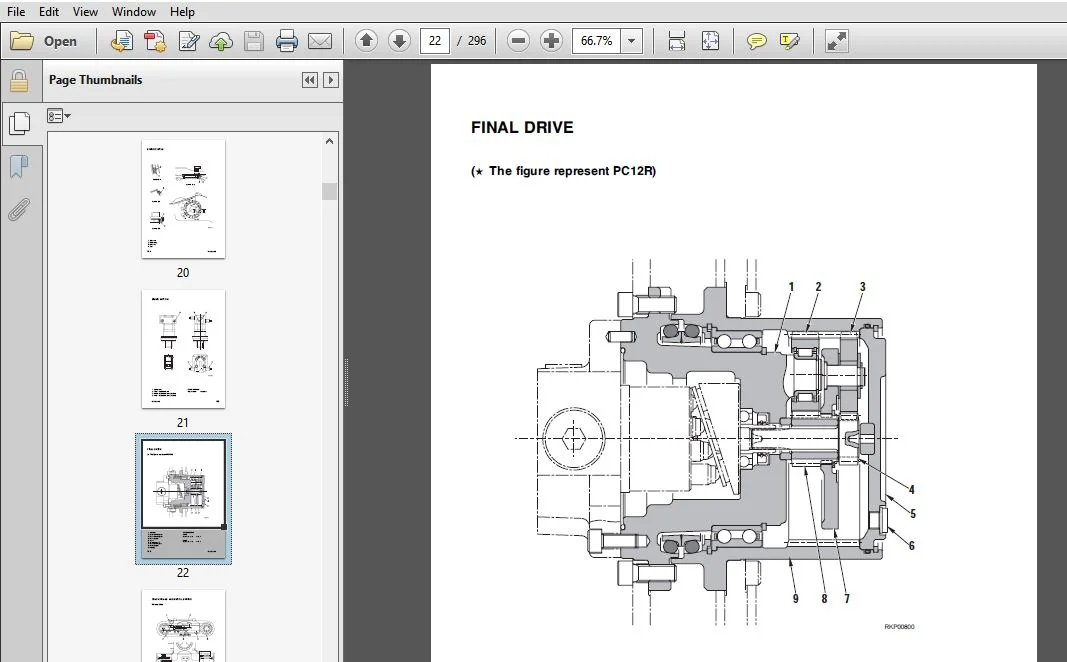Click the fit one full page icon
Screen dimensions: 1067x662
click(x=710, y=41)
